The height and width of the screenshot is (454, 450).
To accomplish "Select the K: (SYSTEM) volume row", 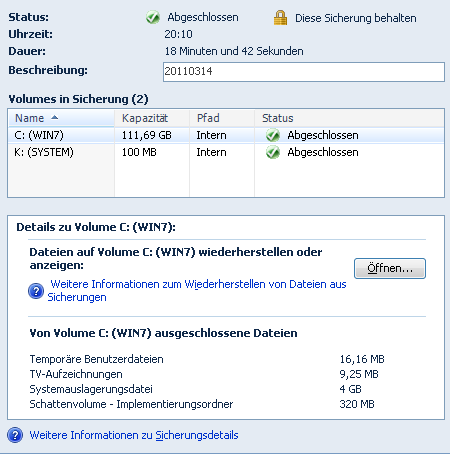I will pos(226,152).
